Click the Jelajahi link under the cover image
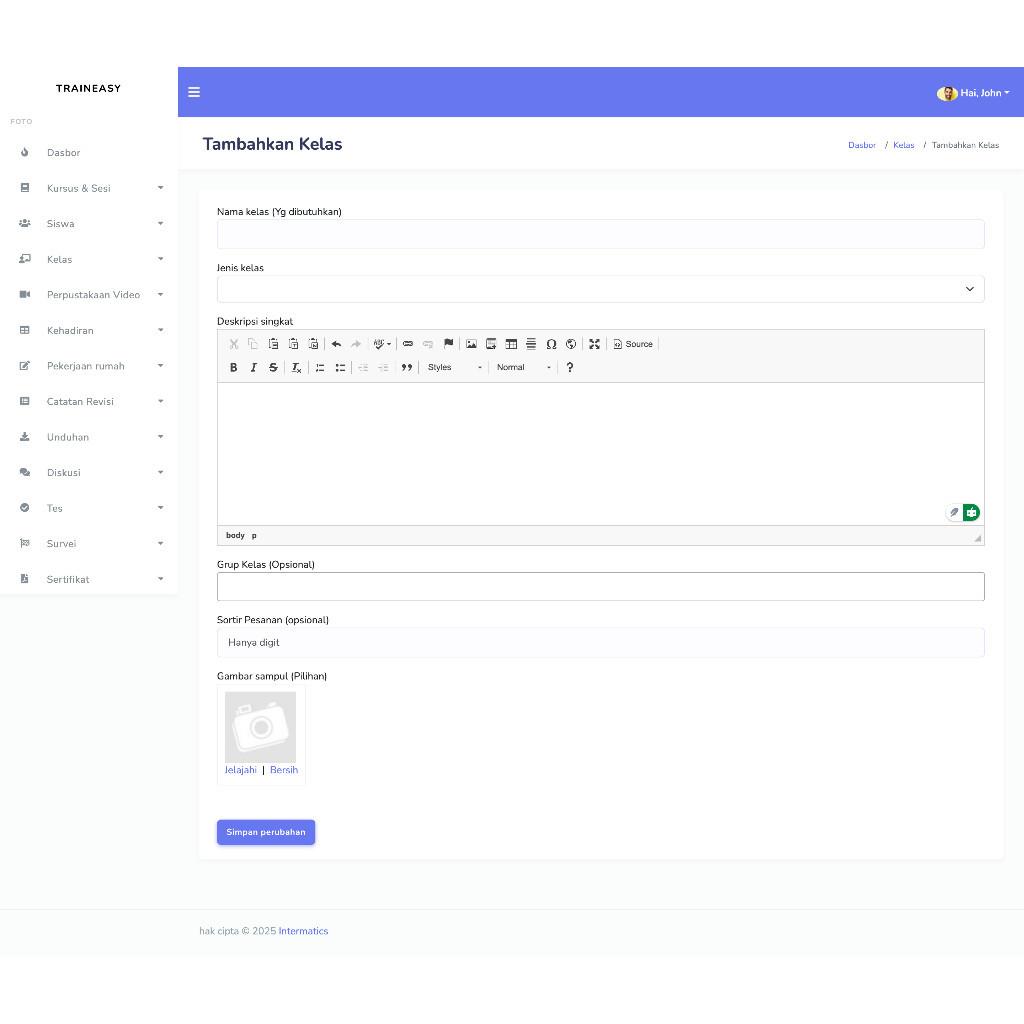1024x1024 pixels. tap(240, 770)
